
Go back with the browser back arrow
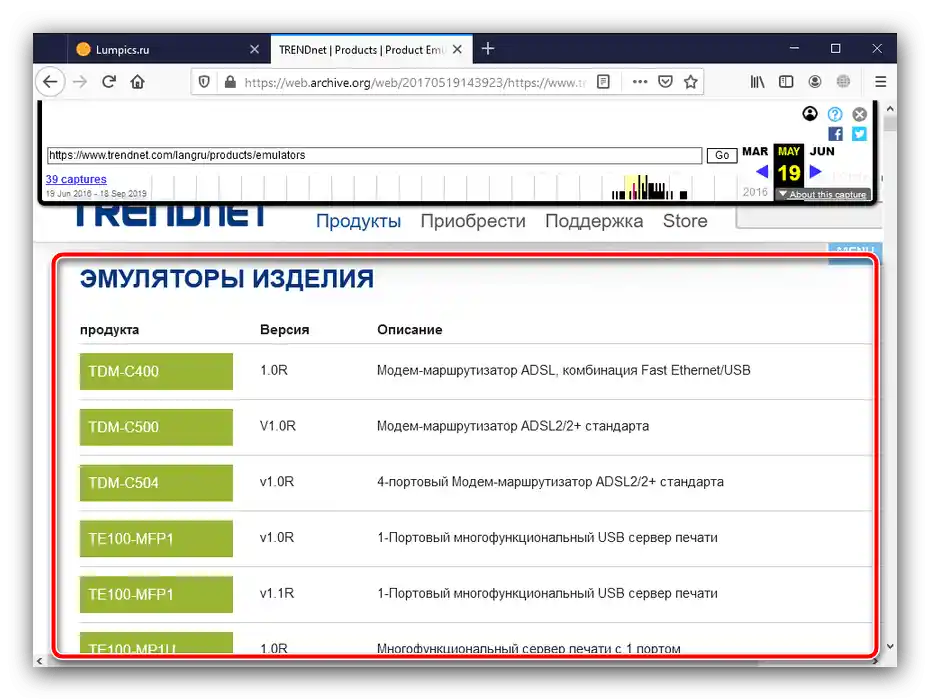click(x=50, y=82)
